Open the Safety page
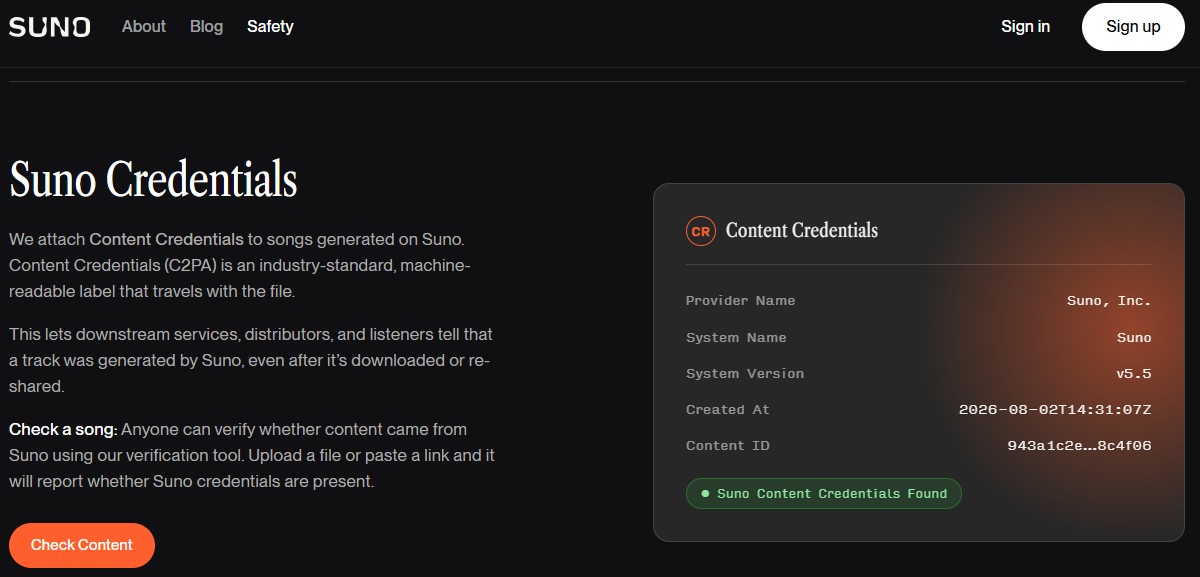Image resolution: width=1200 pixels, height=577 pixels. [270, 27]
